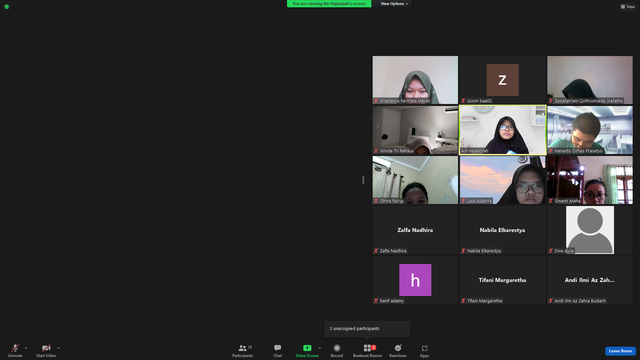Select Zalzafatriani Qothrunnada's video tile

pos(590,80)
